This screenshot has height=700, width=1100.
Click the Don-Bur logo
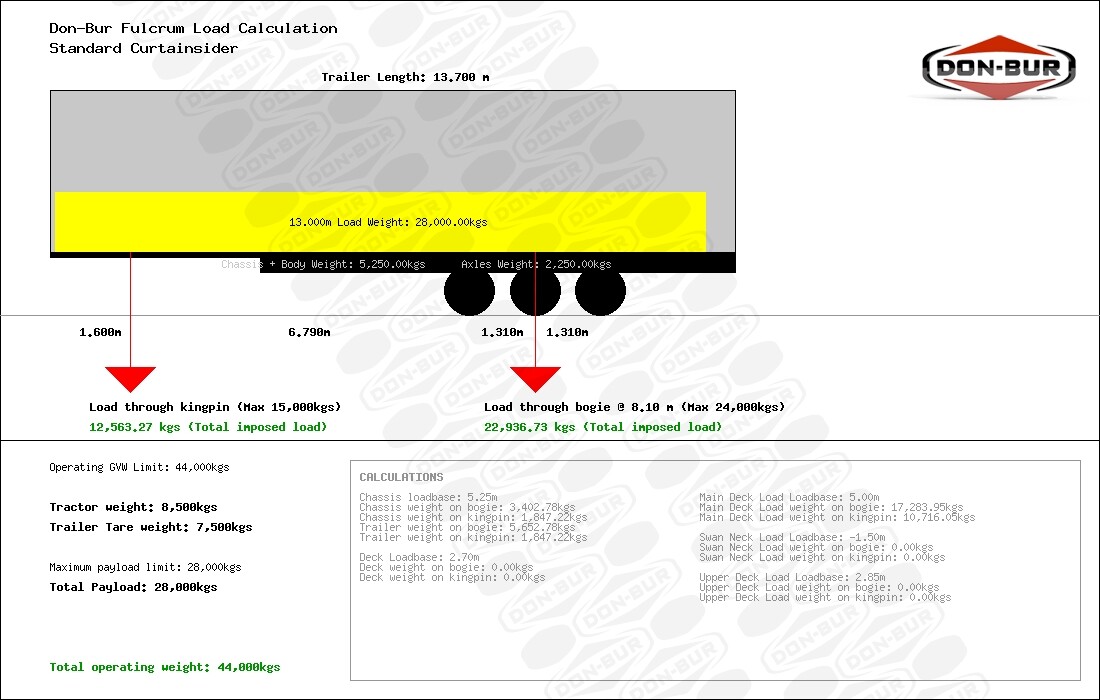[998, 67]
